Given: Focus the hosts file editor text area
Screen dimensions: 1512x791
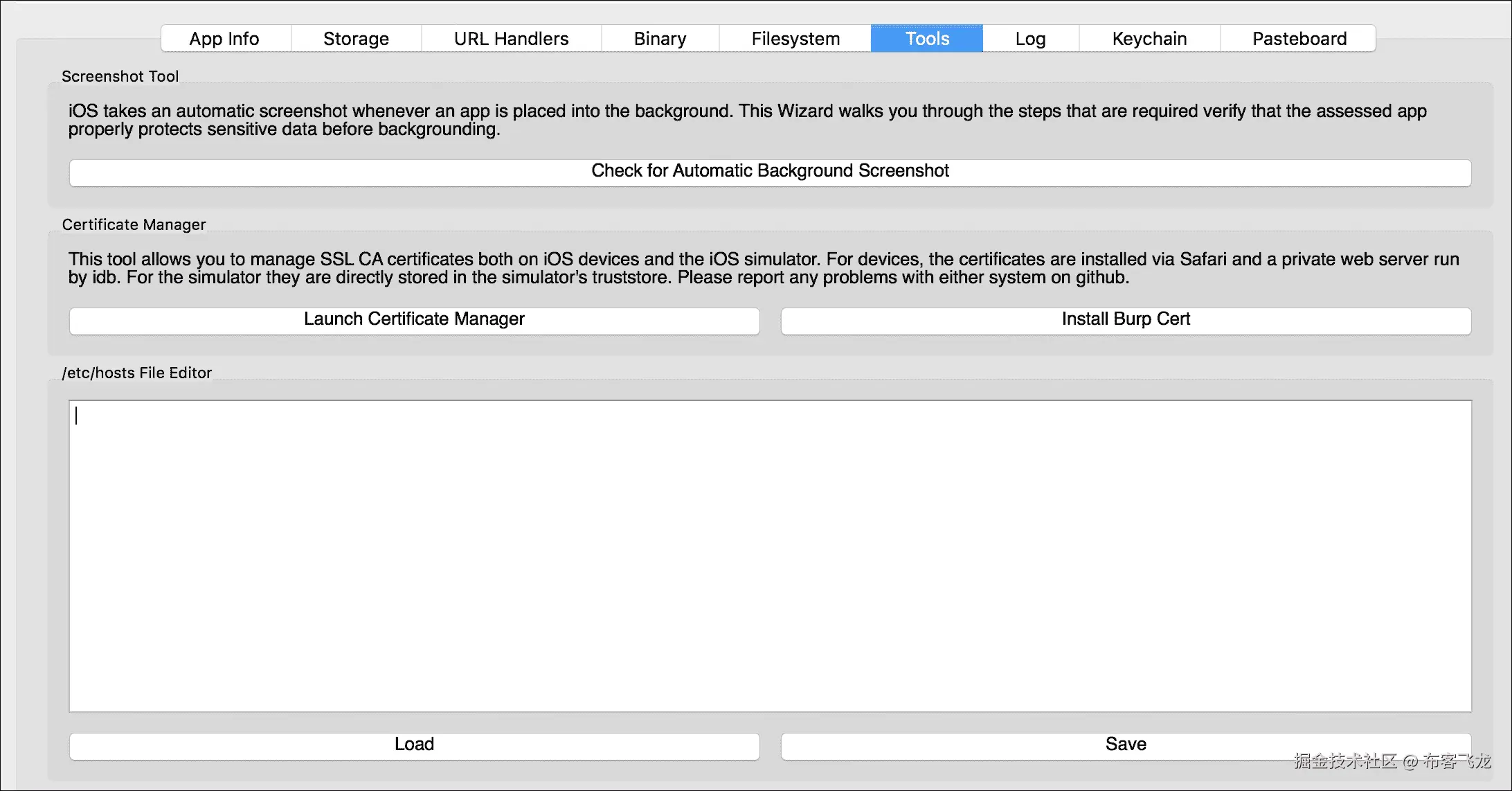Looking at the screenshot, I should tap(770, 556).
